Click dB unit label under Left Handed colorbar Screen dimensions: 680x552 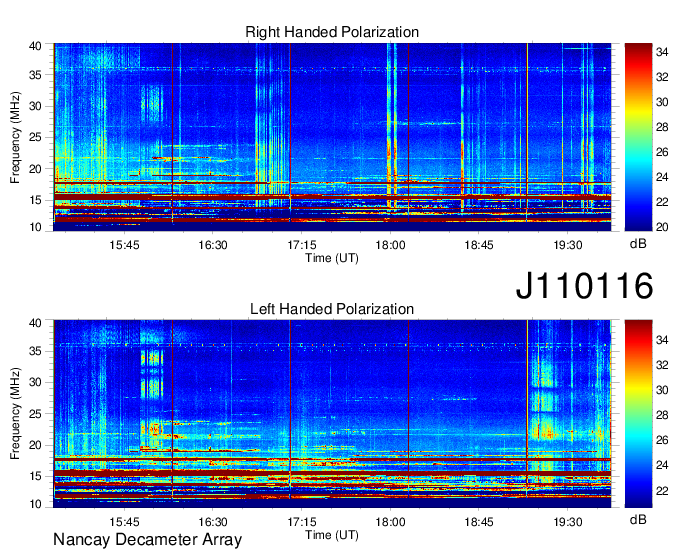pyautogui.click(x=638, y=519)
